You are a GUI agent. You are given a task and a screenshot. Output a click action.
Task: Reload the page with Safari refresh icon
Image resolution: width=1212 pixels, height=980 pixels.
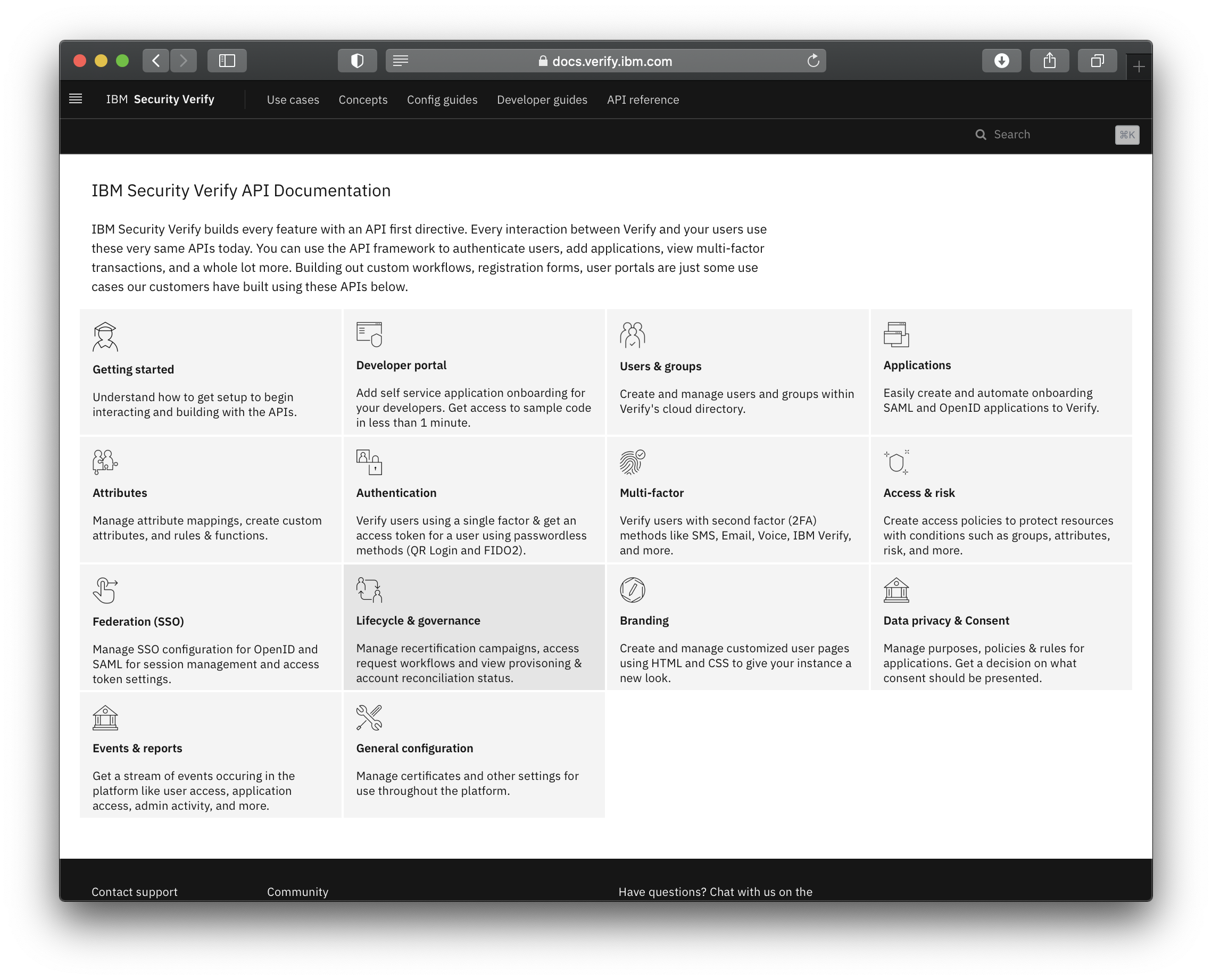click(813, 61)
